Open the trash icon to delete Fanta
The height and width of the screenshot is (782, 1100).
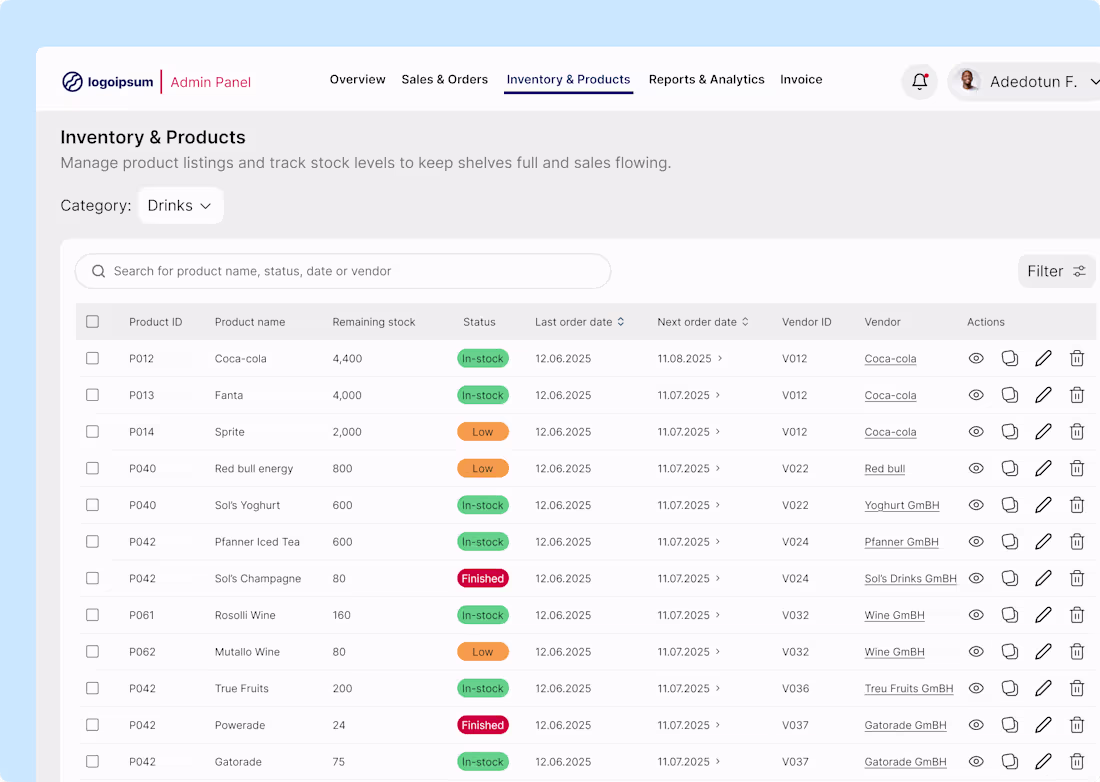pos(1077,395)
